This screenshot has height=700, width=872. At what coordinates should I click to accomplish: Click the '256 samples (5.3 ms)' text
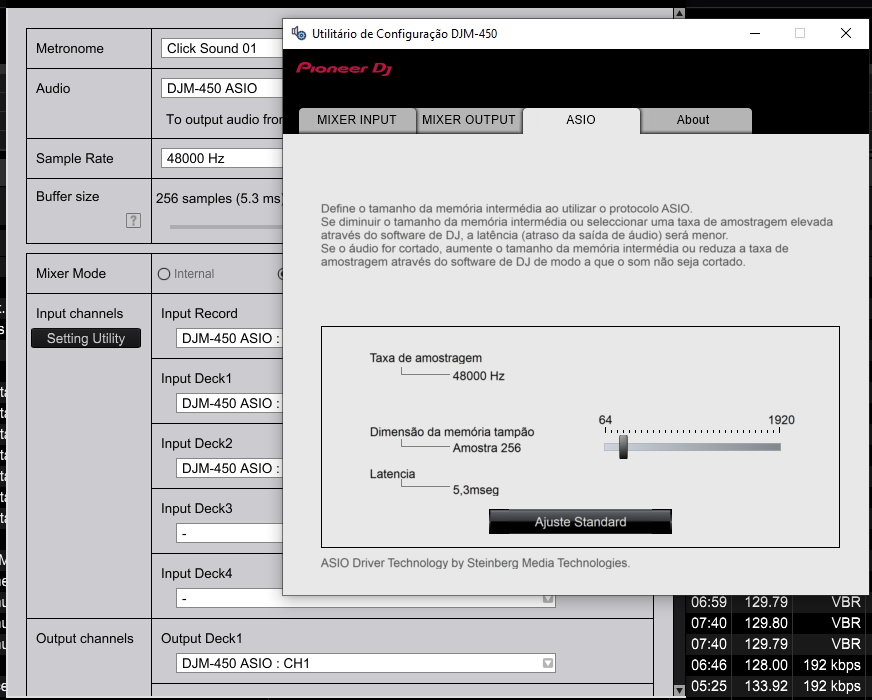(220, 198)
